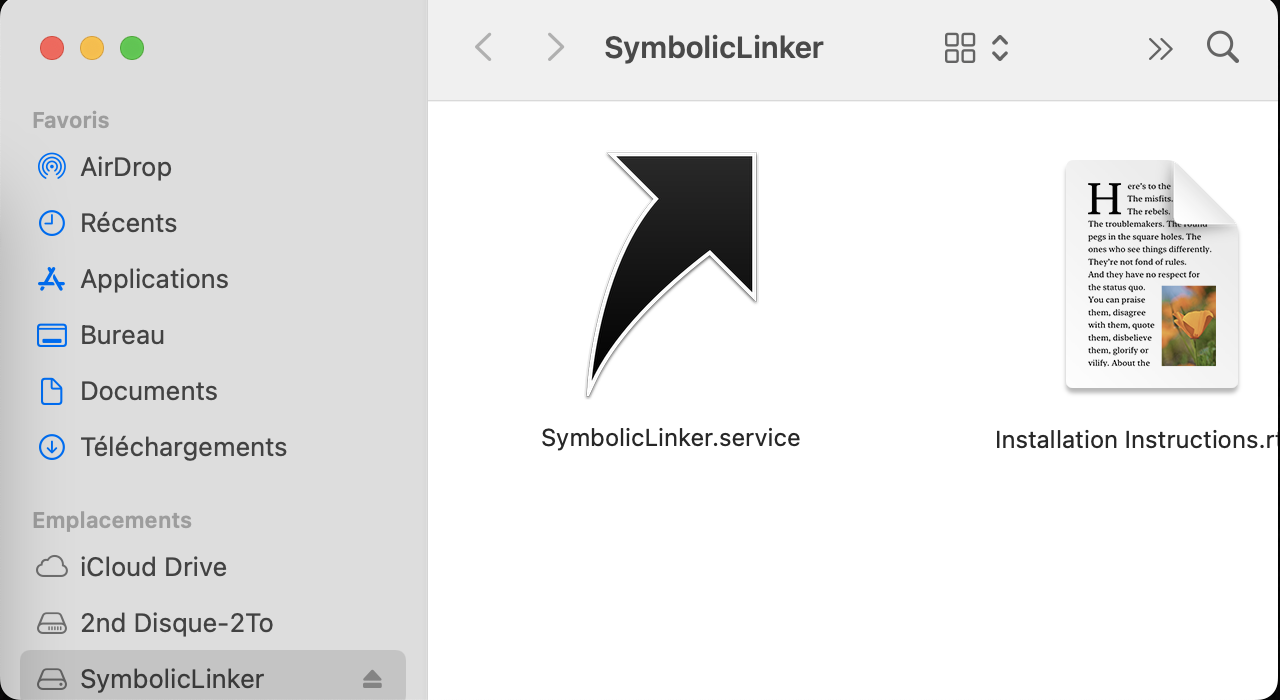Open view options up-down dropdown arrows
1280x700 pixels.
click(1000, 47)
